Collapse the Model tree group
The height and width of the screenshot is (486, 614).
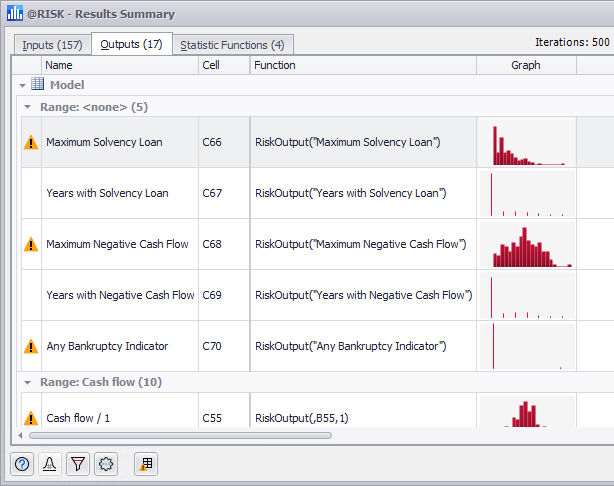[x=22, y=86]
